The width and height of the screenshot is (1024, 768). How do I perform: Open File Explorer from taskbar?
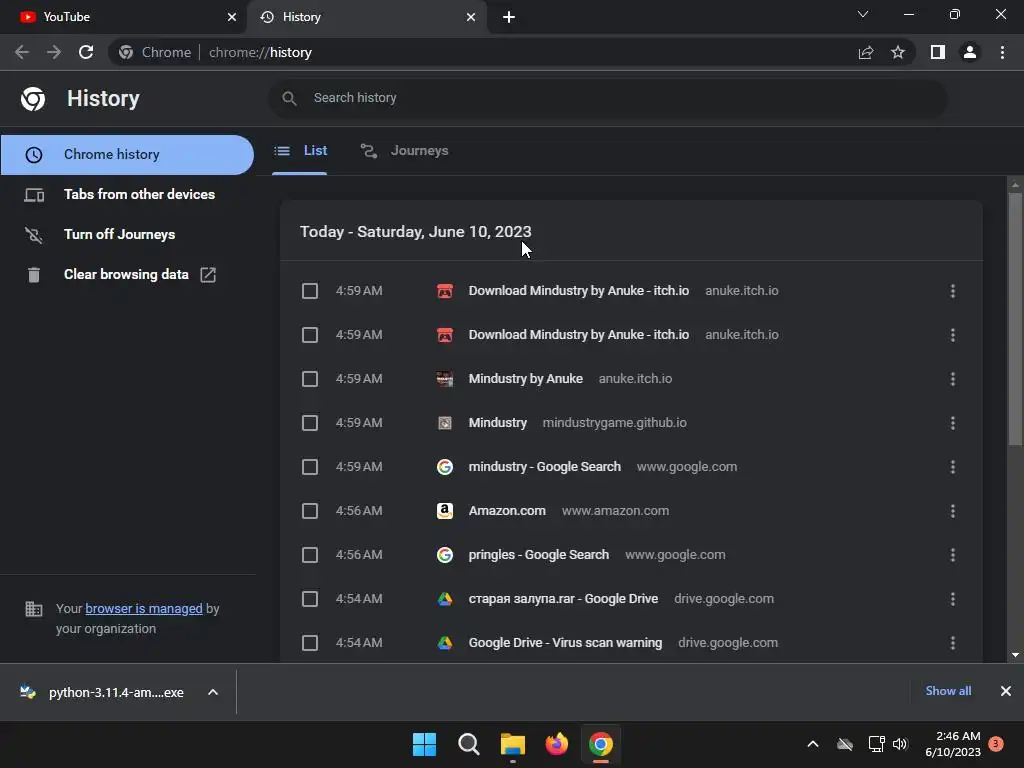click(x=513, y=744)
